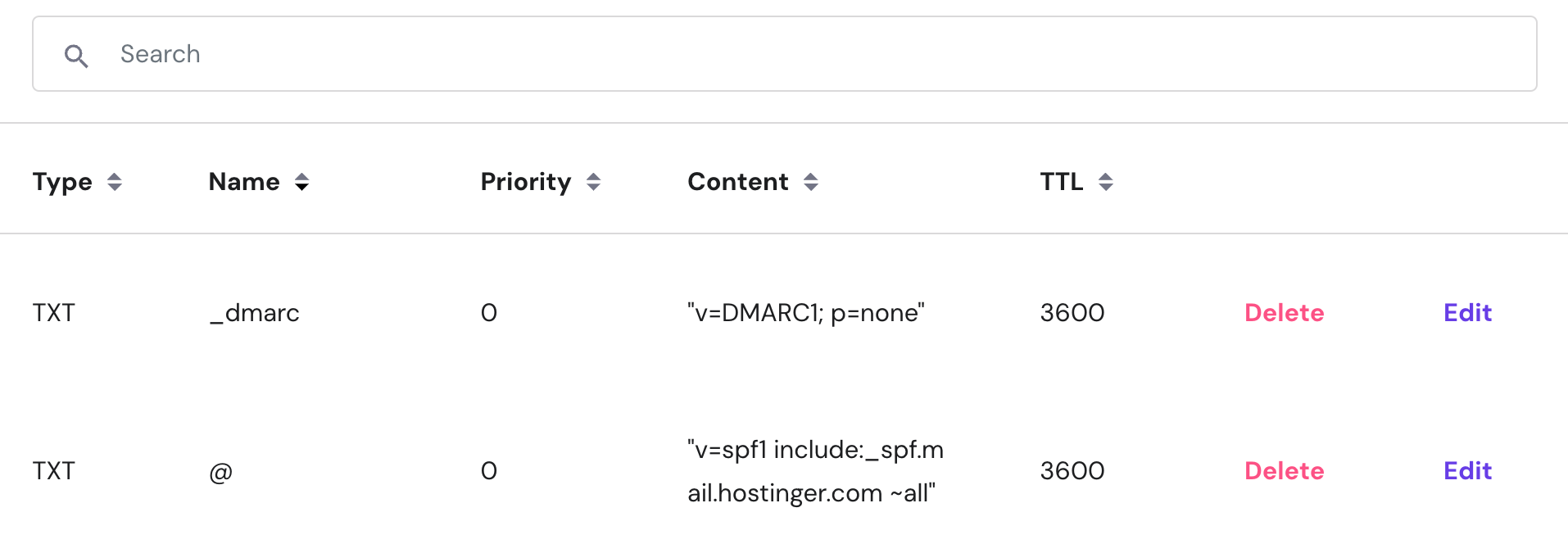Delete the _dmarc TXT record
This screenshot has width=1568, height=544.
coord(1284,313)
